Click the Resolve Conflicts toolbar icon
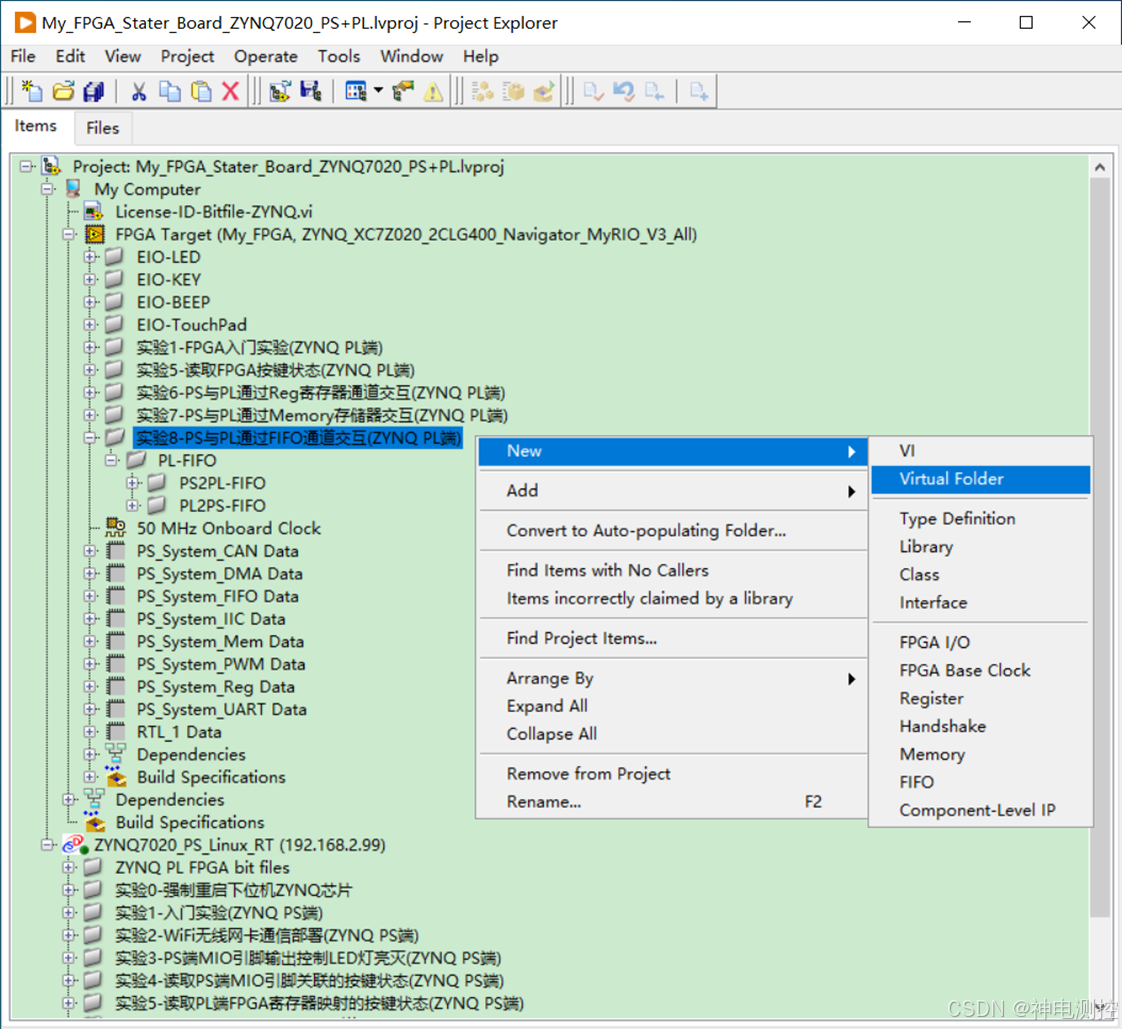1122x1029 pixels. (x=403, y=91)
